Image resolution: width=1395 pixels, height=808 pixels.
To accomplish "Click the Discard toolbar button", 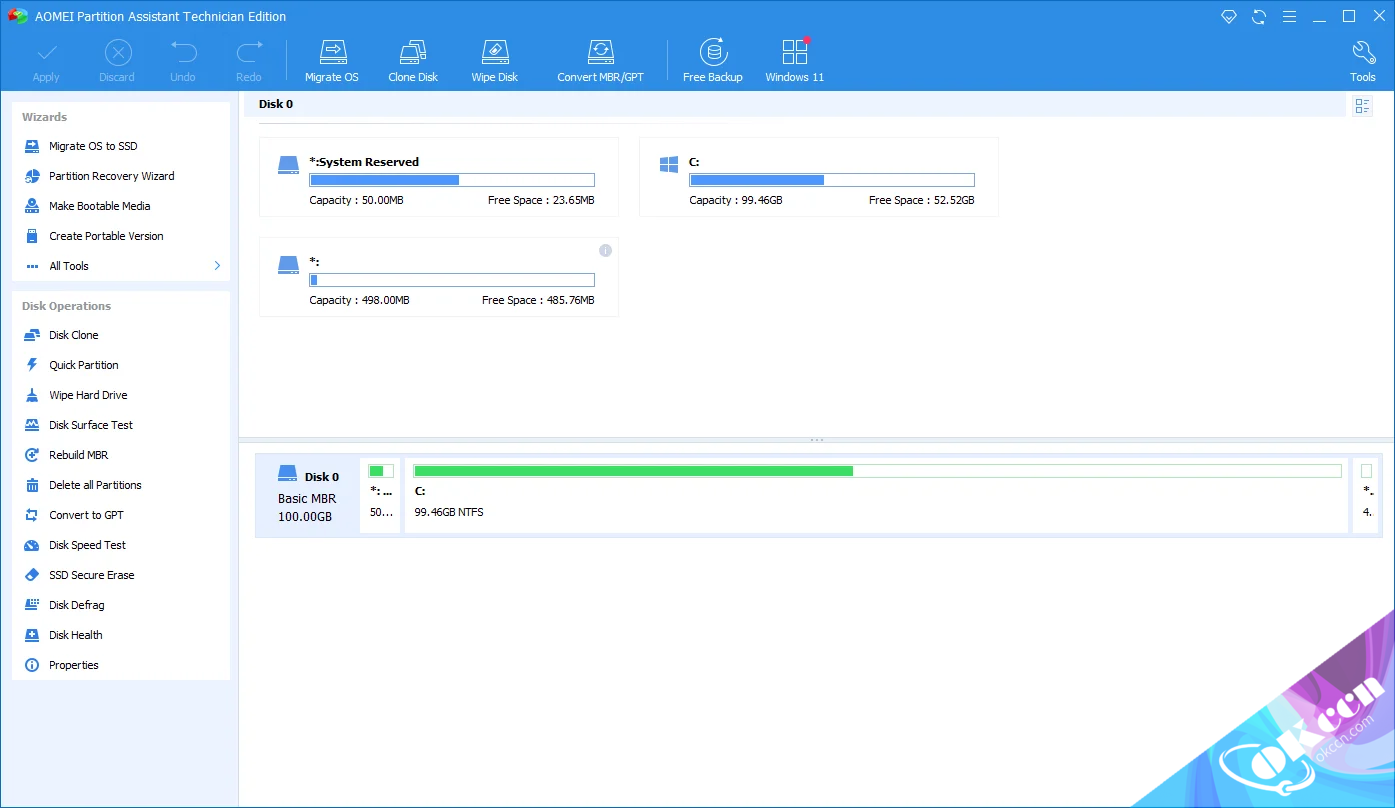I will click(117, 61).
